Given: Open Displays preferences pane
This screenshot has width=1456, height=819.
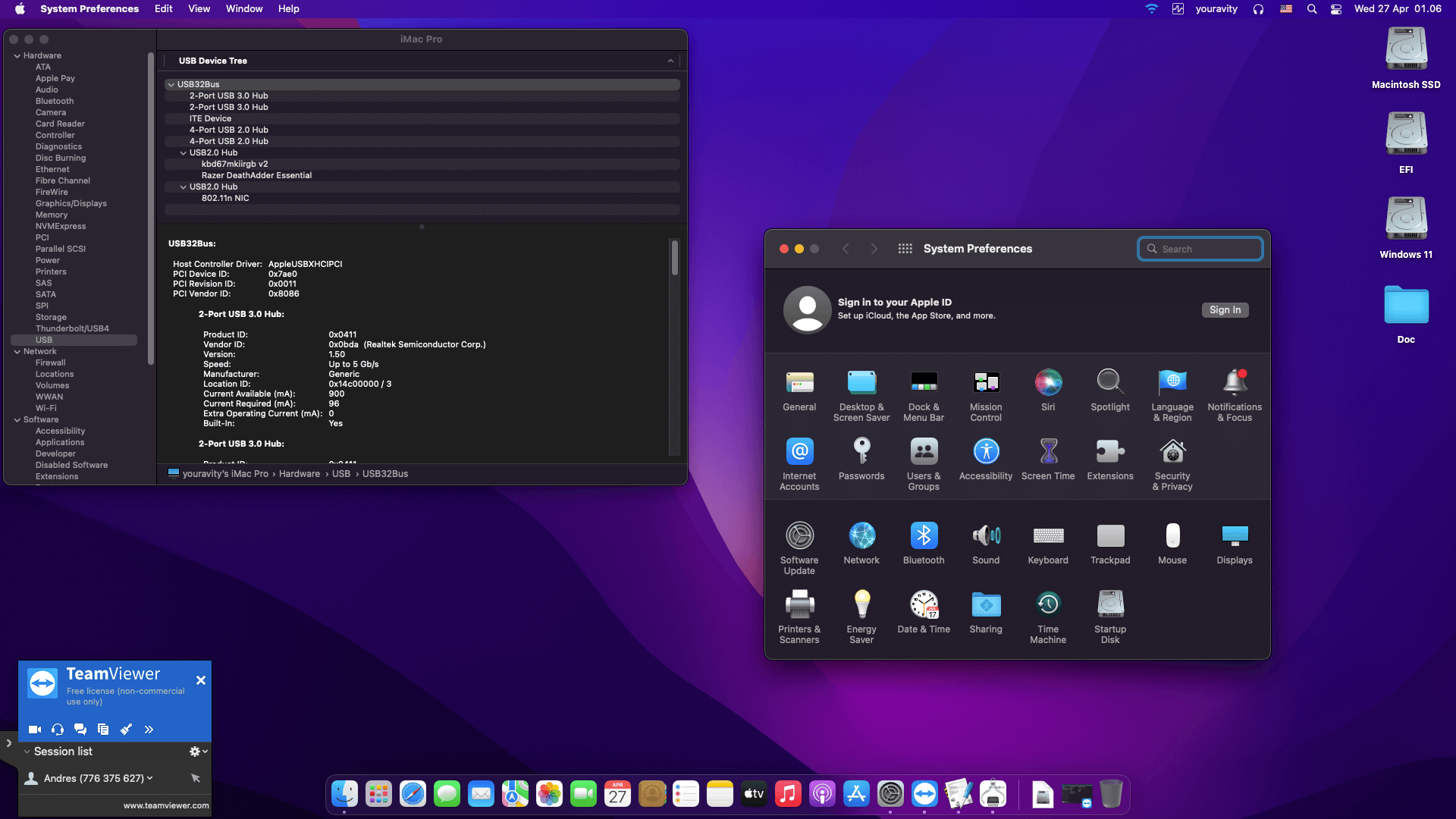Looking at the screenshot, I should click(1235, 544).
